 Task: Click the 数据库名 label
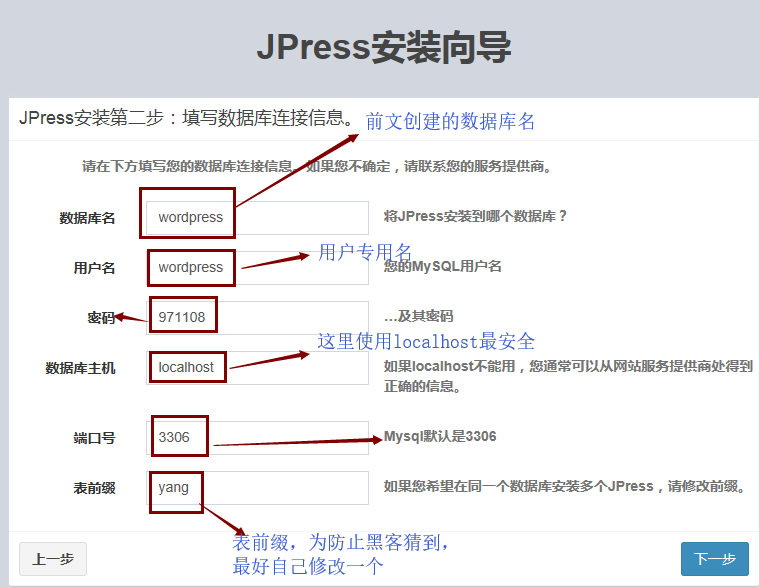point(87,218)
